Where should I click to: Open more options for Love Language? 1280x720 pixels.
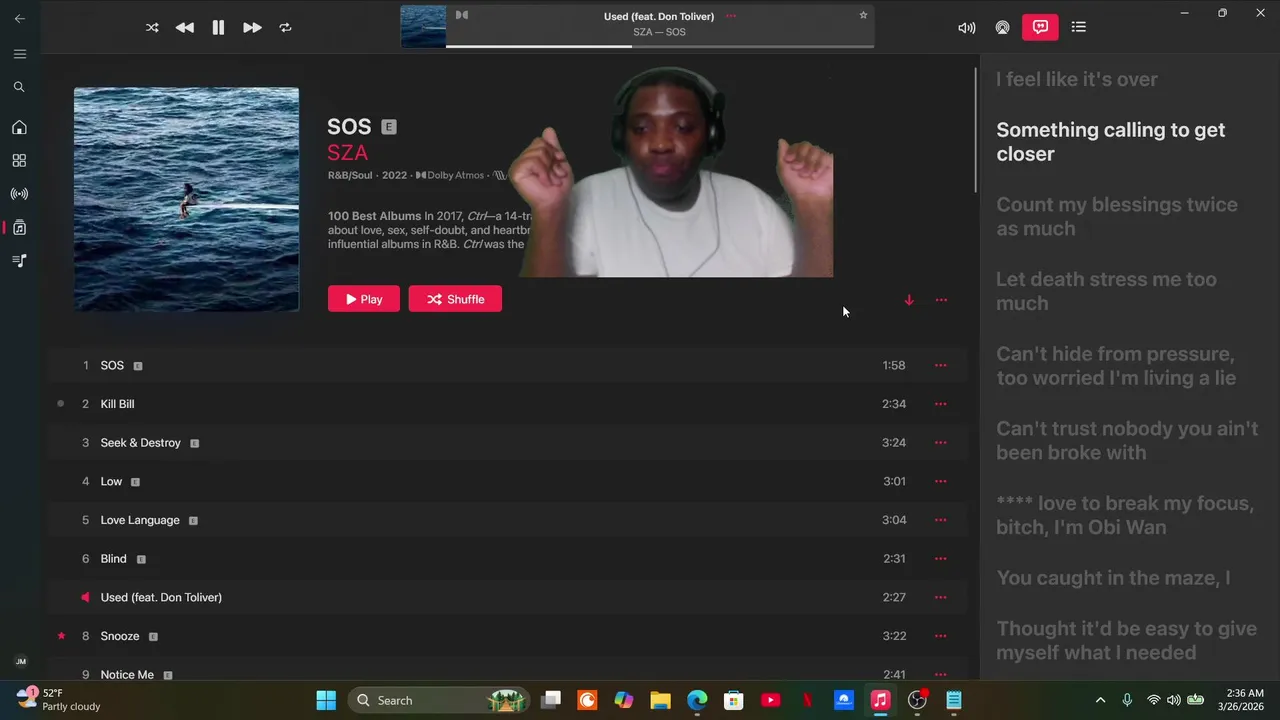[940, 520]
